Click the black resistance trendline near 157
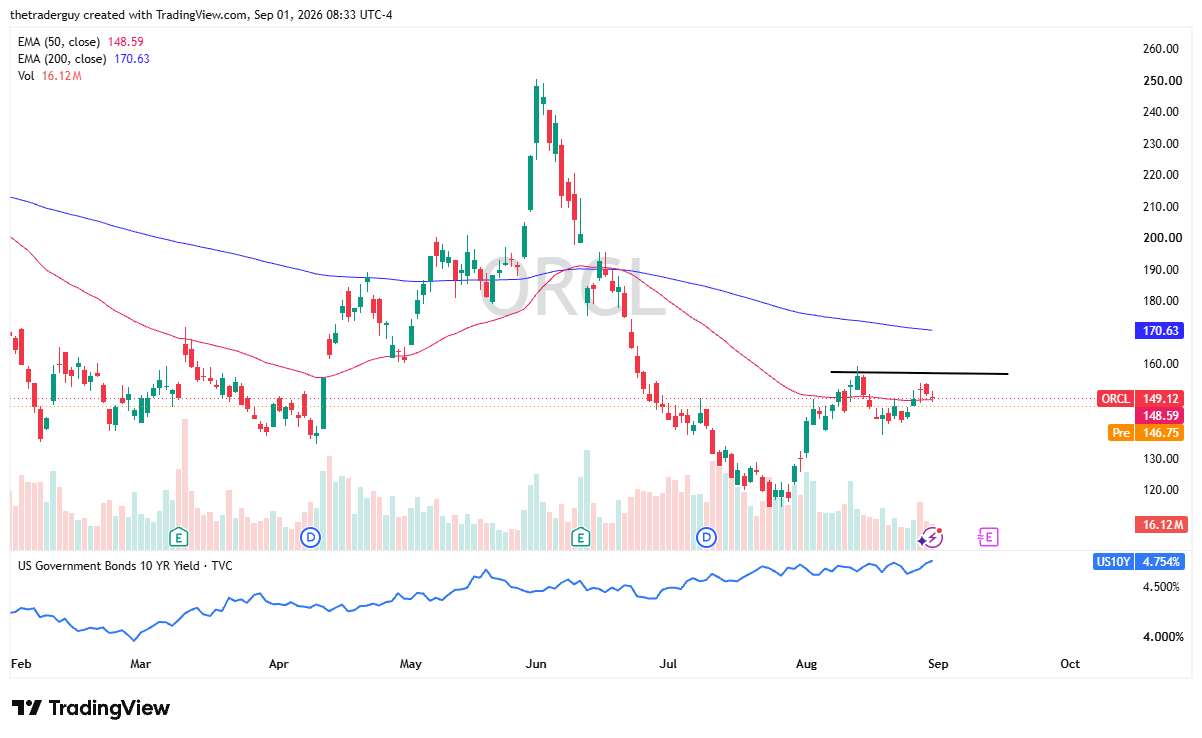The width and height of the screenshot is (1202, 738). (919, 373)
